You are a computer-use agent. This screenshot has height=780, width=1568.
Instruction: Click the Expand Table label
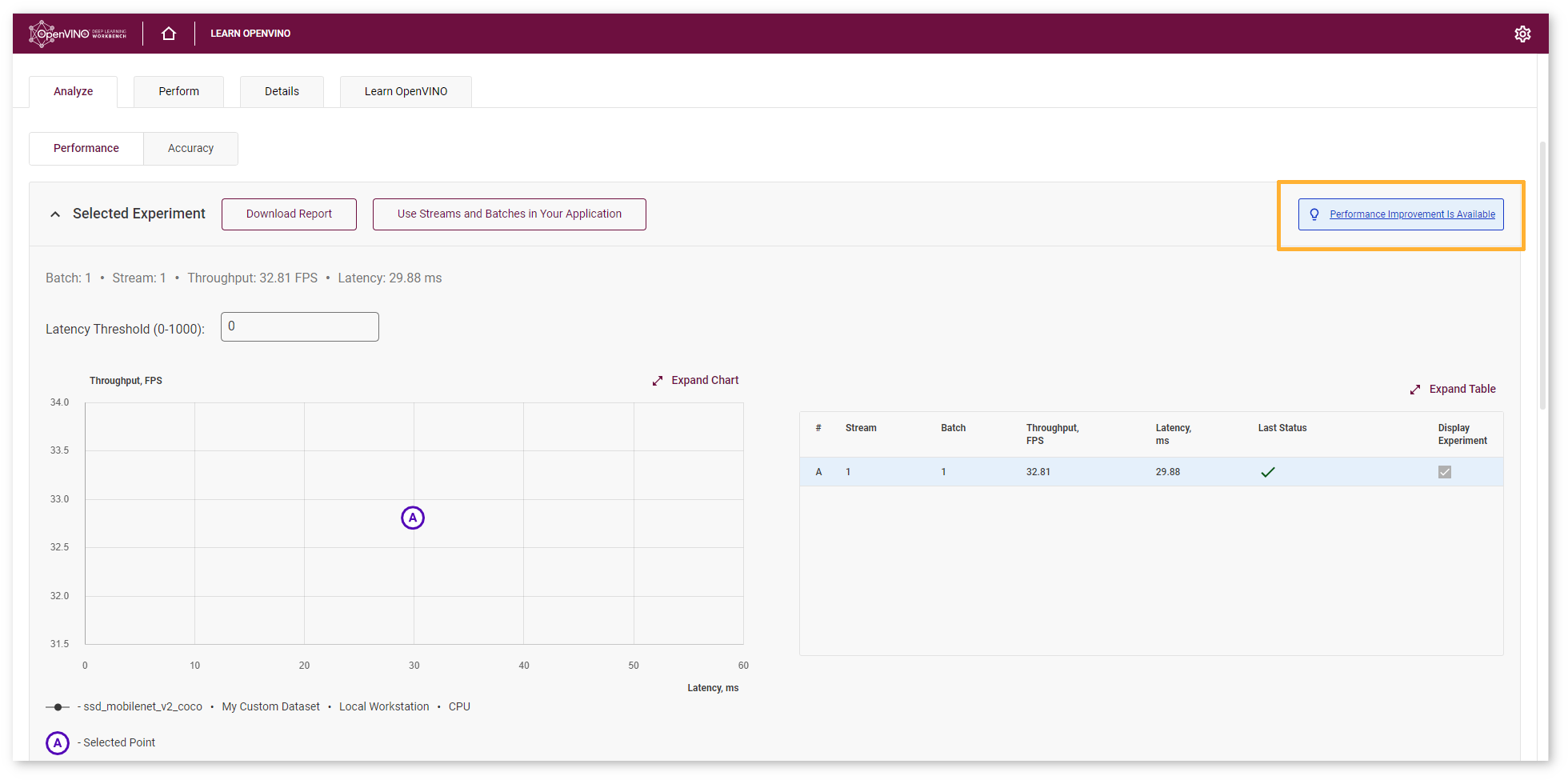[1462, 390]
